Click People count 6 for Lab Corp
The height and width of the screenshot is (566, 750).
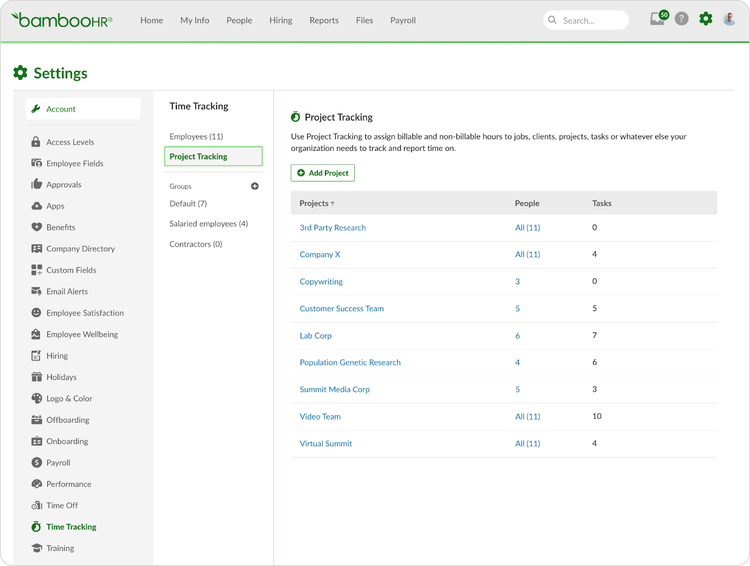click(518, 335)
